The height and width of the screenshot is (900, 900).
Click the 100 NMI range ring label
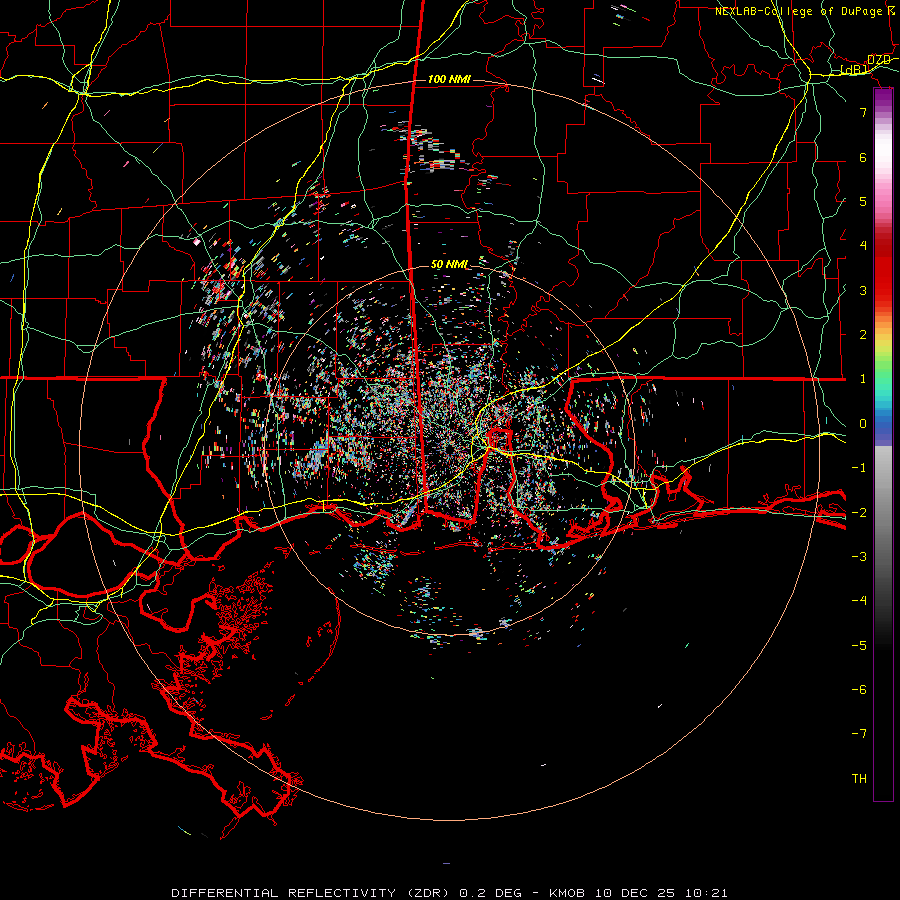(x=449, y=79)
